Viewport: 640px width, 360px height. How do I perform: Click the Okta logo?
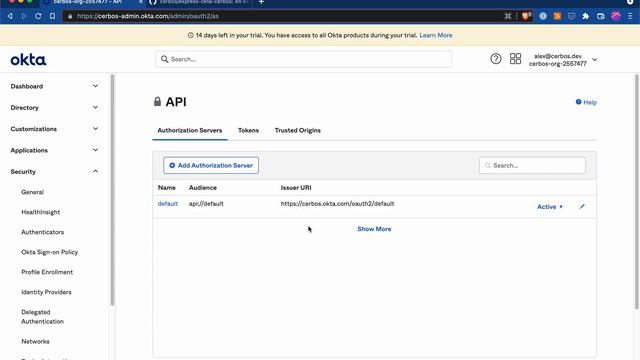pyautogui.click(x=28, y=60)
